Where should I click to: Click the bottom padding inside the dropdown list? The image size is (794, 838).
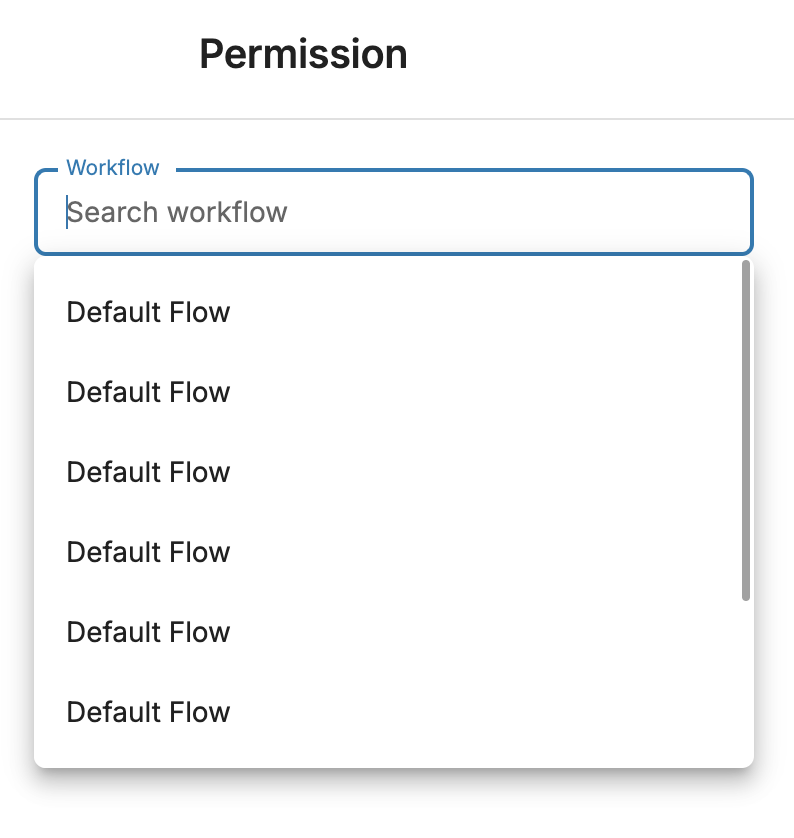[x=388, y=761]
